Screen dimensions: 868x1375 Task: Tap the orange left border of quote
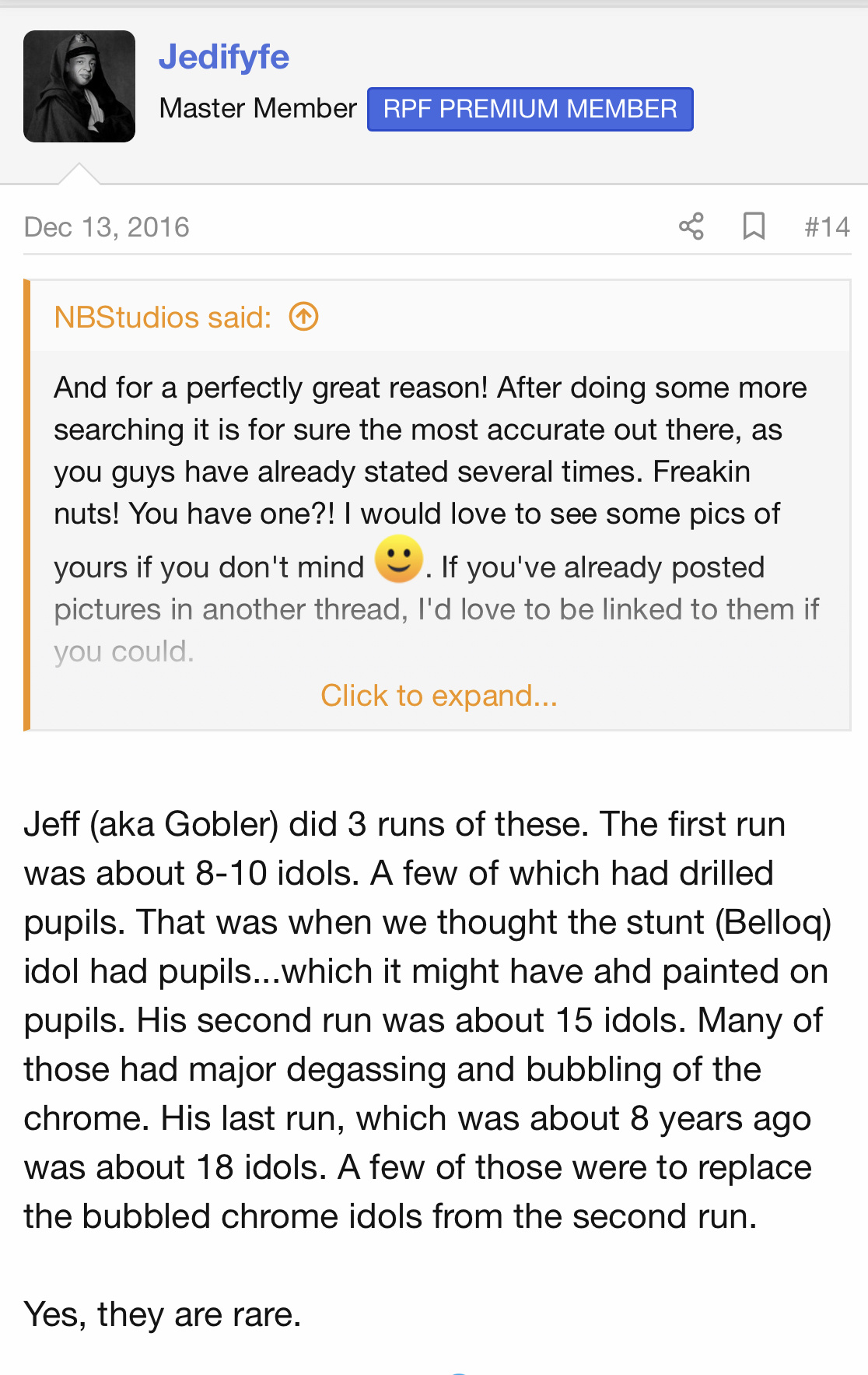pos(26,504)
